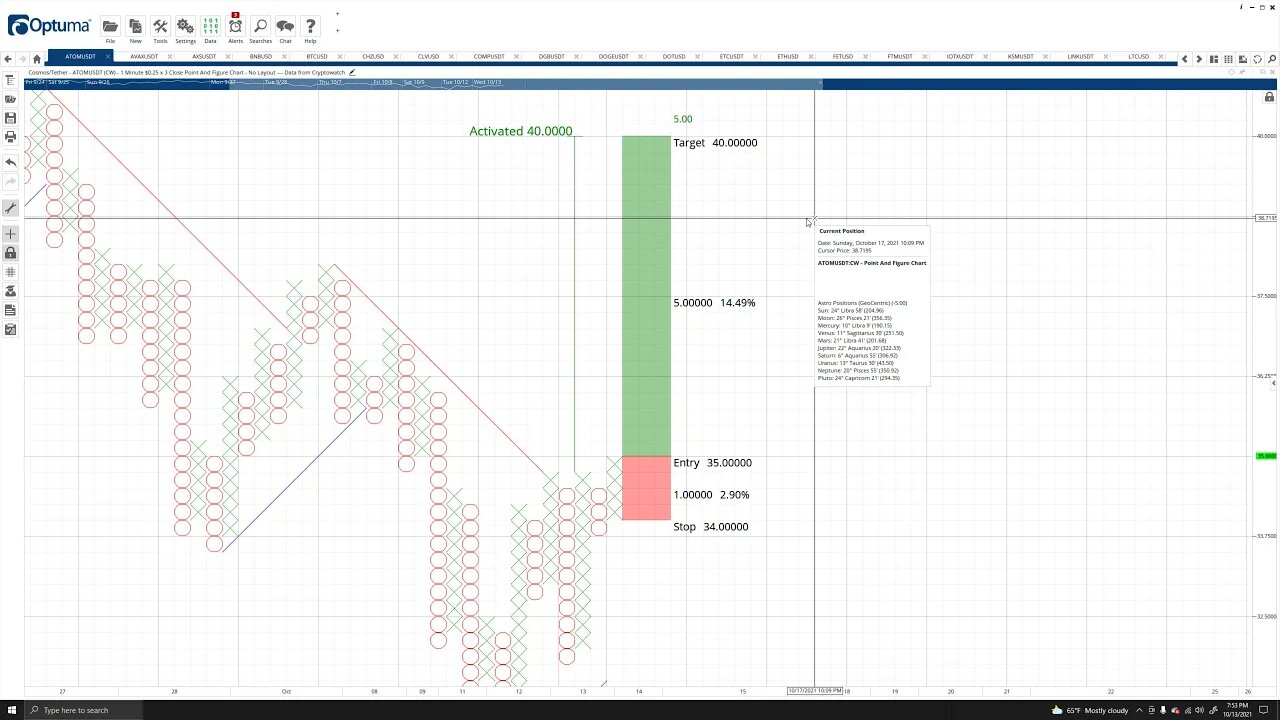Open the tile grid view icon
Screen dimensions: 1280x720
tap(1228, 59)
